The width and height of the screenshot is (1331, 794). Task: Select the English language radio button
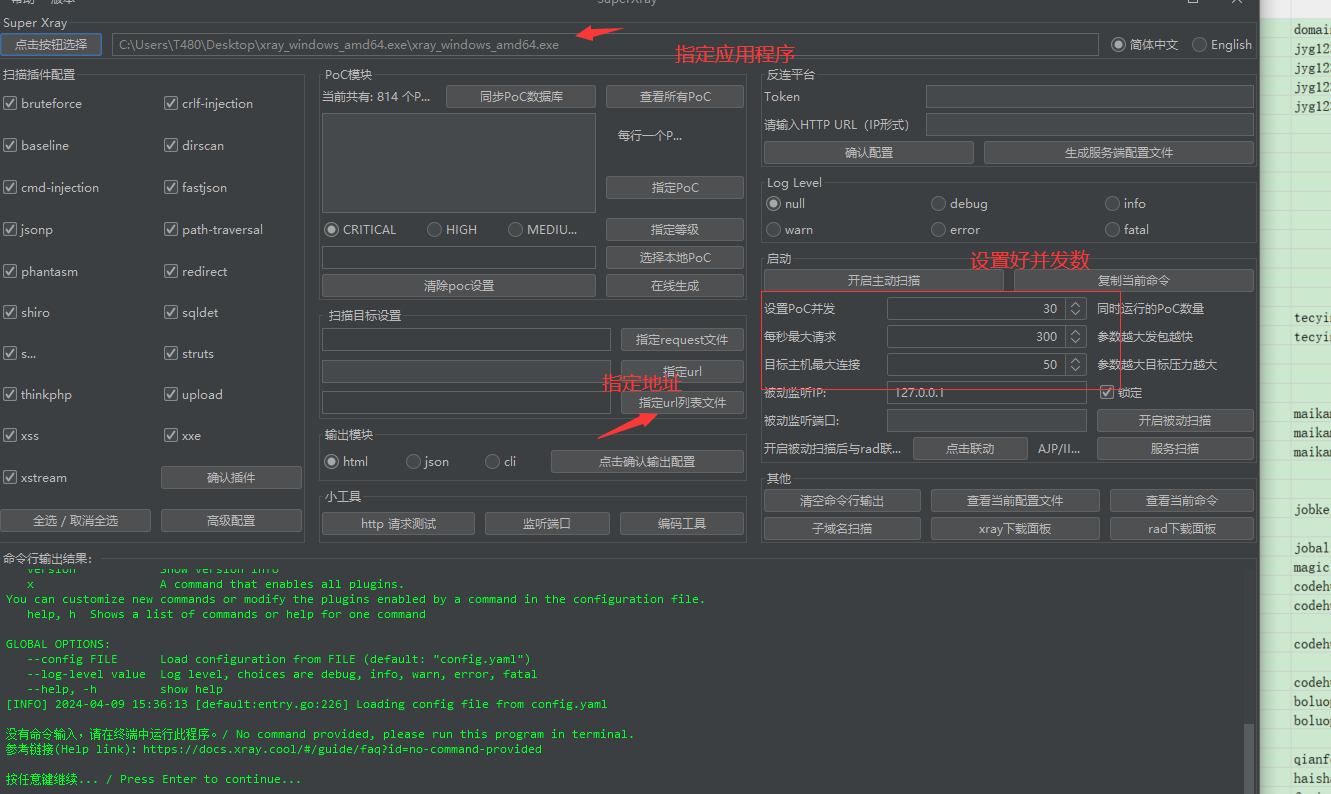coord(1199,44)
